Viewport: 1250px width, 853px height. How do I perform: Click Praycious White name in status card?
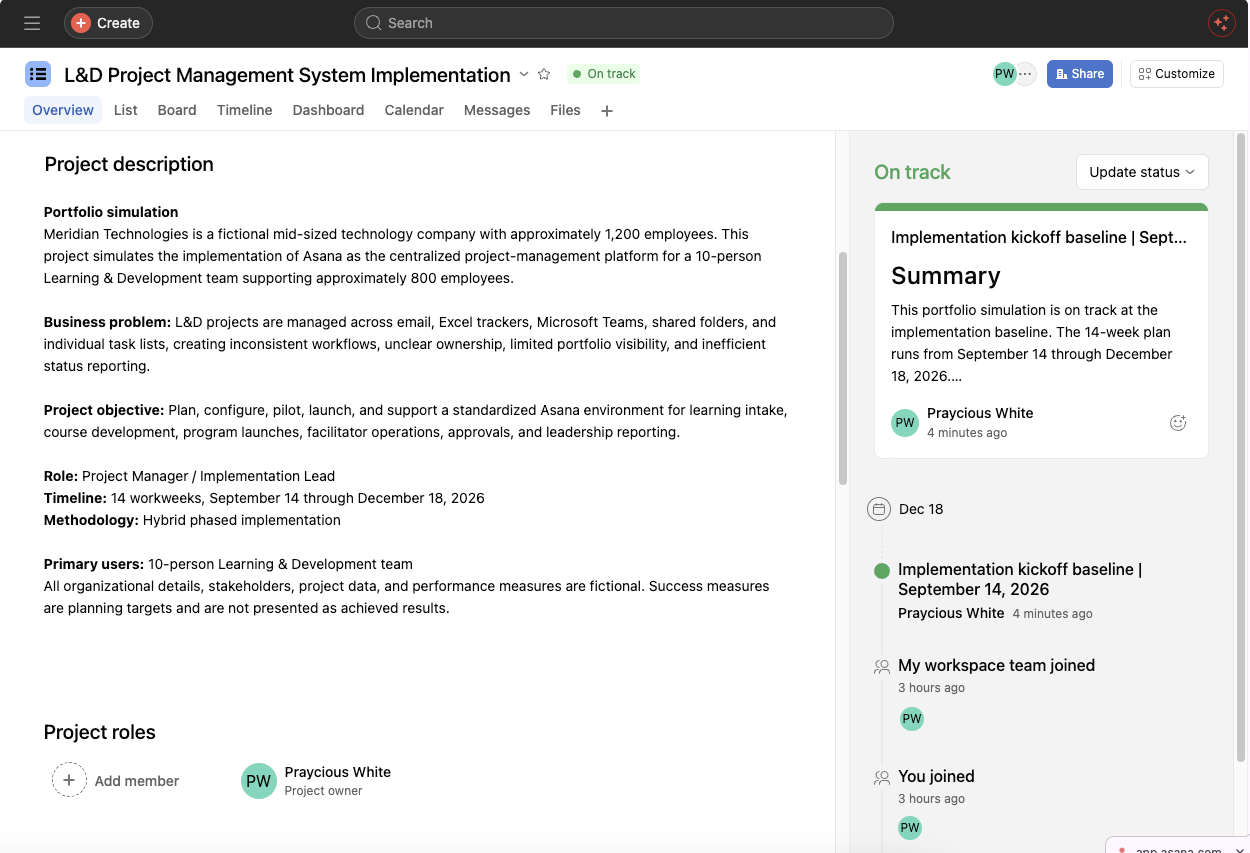(980, 413)
